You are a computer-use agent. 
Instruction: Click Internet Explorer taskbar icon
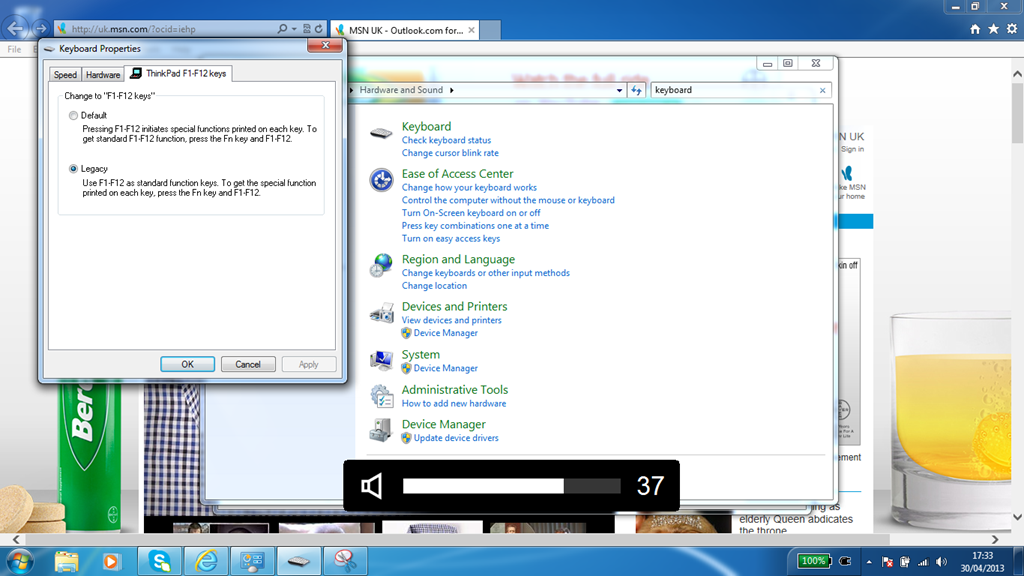207,561
